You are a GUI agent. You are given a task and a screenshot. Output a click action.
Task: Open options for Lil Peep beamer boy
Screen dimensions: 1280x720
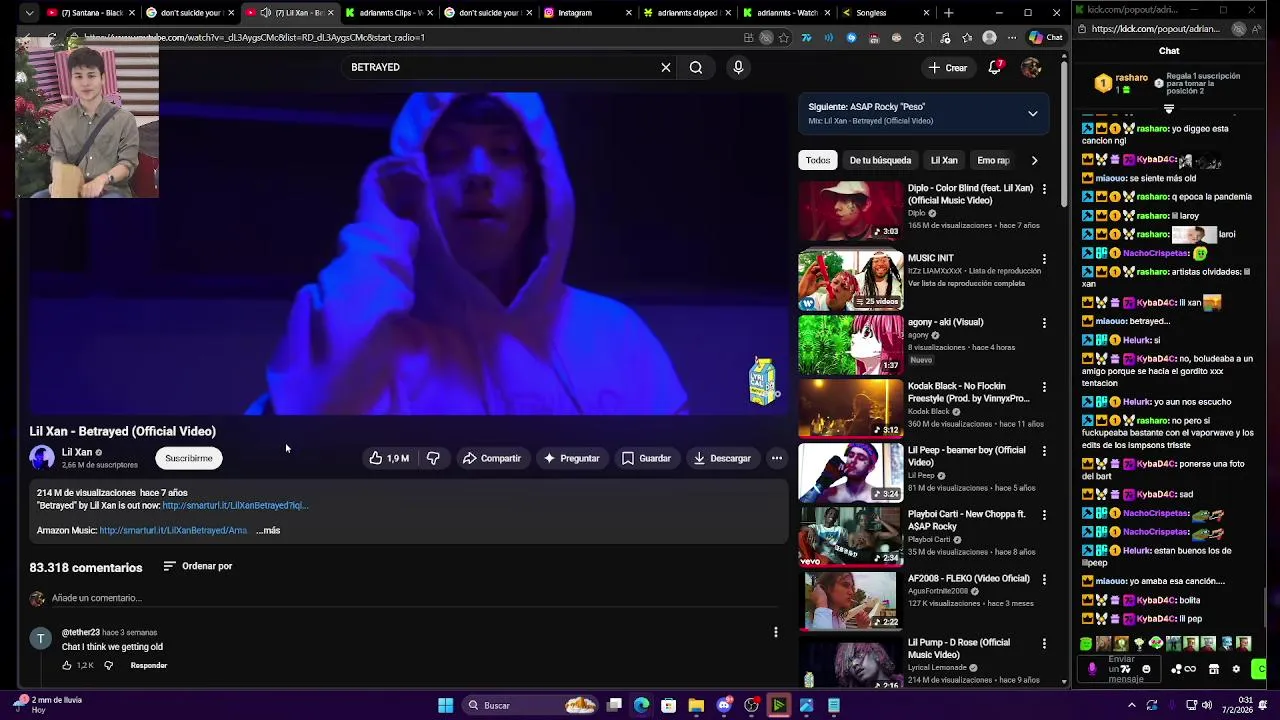point(1044,451)
